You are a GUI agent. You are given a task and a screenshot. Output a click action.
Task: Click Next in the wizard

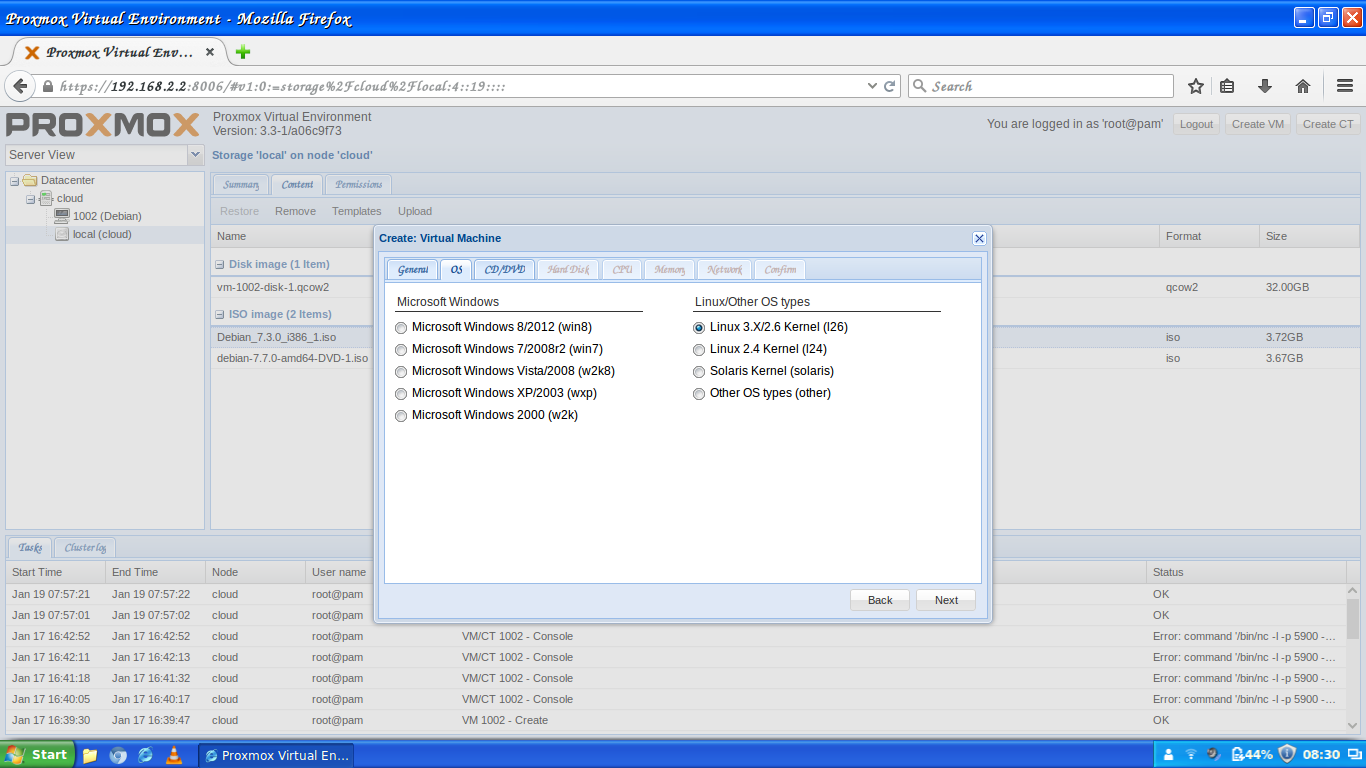point(946,600)
